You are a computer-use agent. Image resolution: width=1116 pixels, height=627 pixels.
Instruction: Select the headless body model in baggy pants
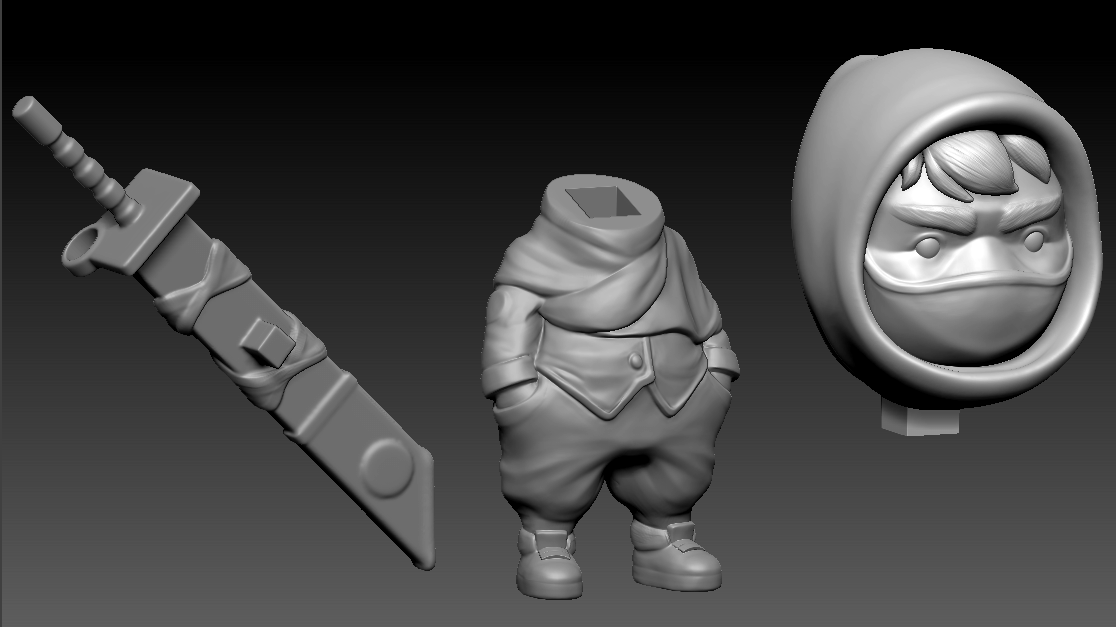click(x=609, y=388)
